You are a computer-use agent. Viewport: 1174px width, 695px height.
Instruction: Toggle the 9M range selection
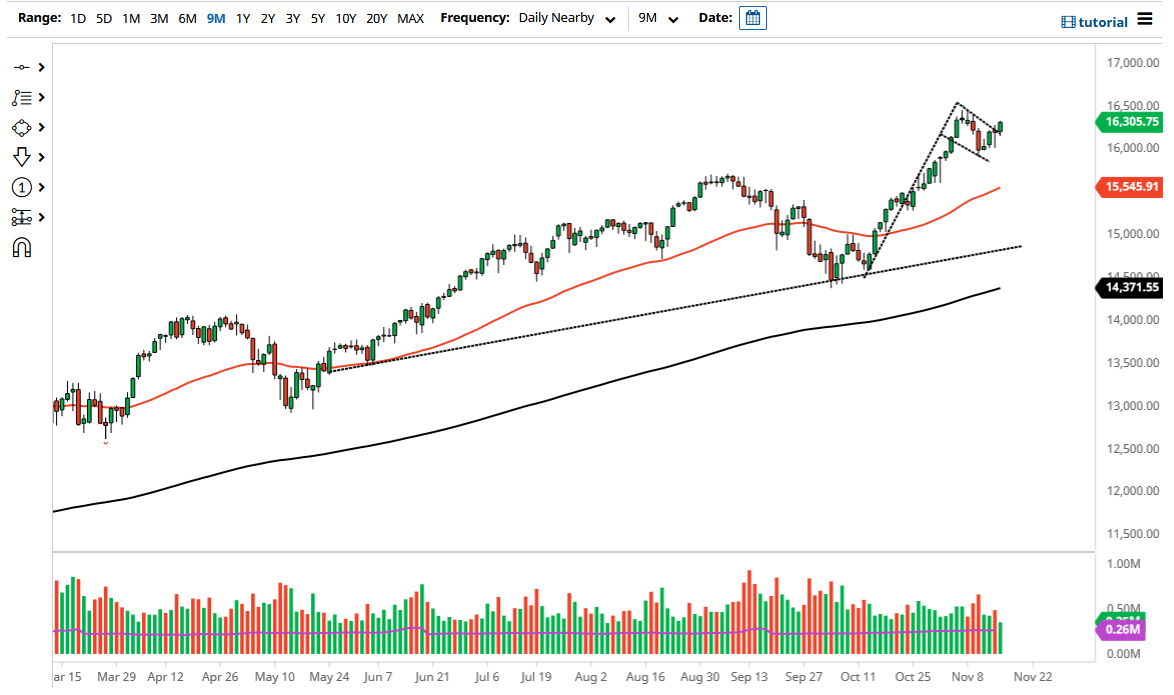coord(214,18)
